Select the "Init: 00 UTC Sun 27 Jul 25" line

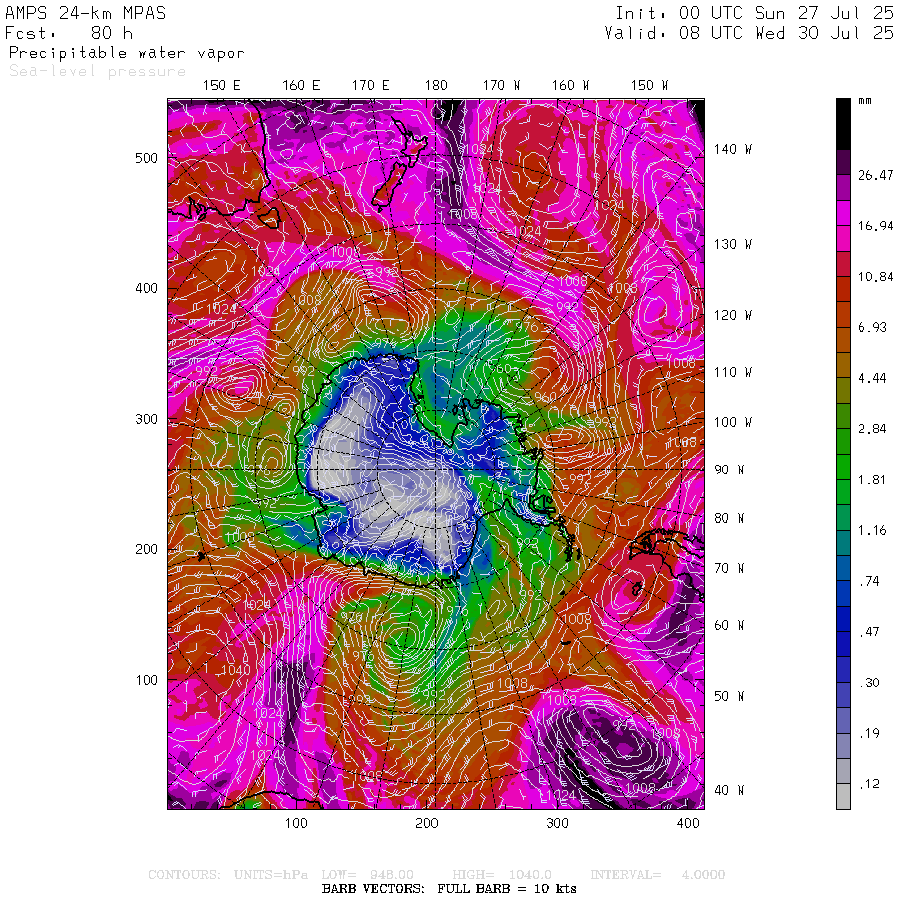[754, 13]
